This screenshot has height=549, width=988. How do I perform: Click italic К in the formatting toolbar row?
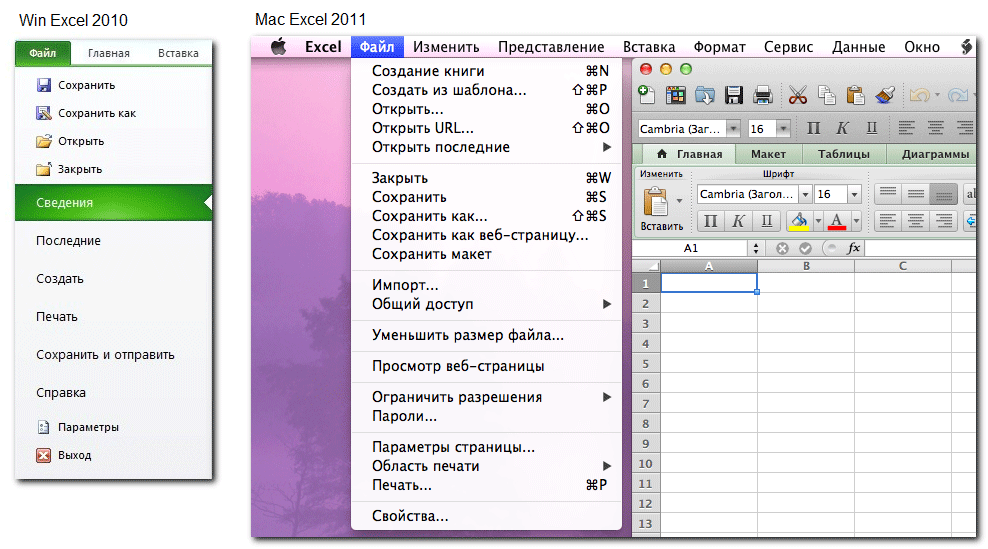pyautogui.click(x=842, y=129)
